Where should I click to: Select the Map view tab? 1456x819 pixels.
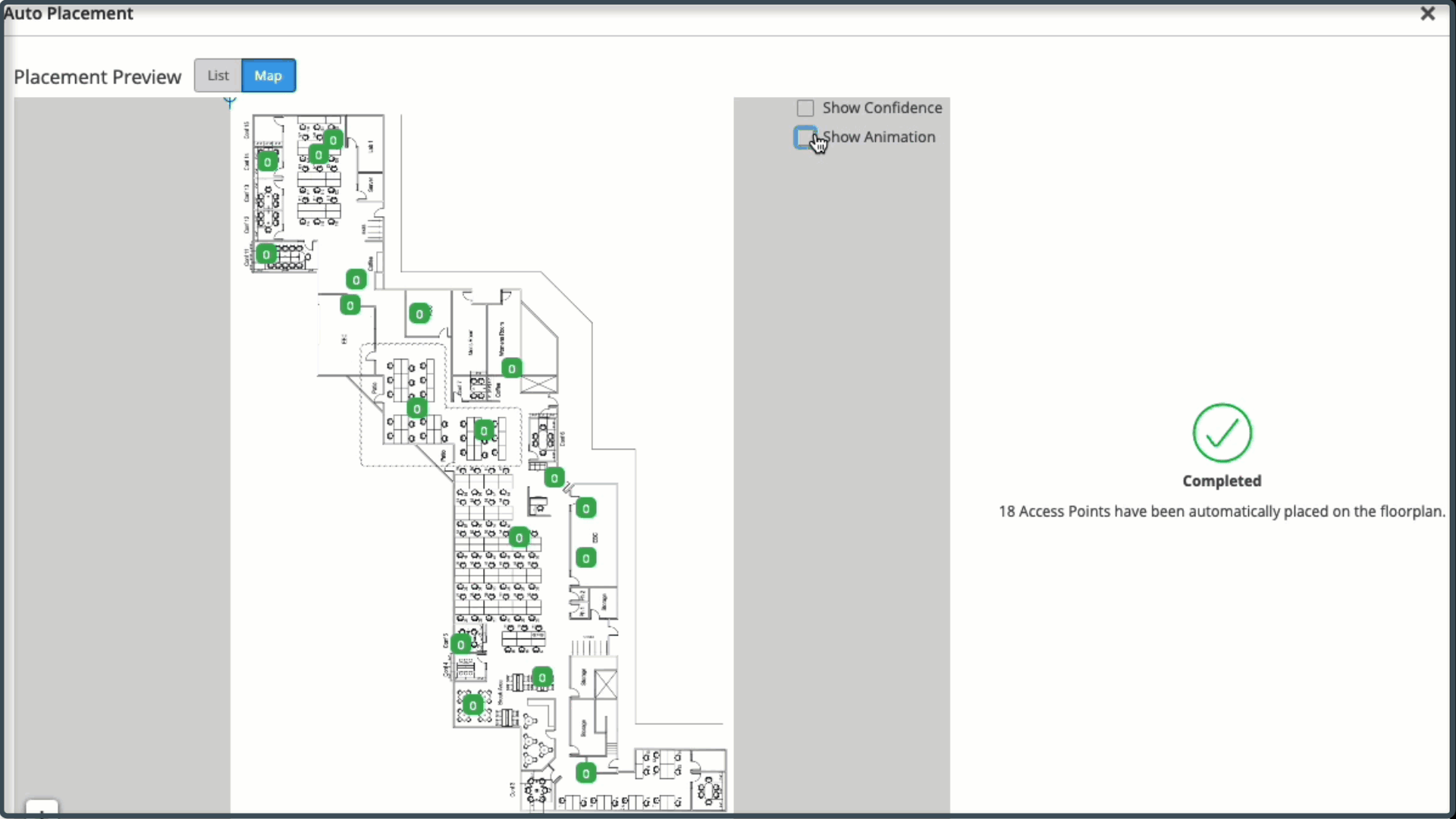(268, 76)
